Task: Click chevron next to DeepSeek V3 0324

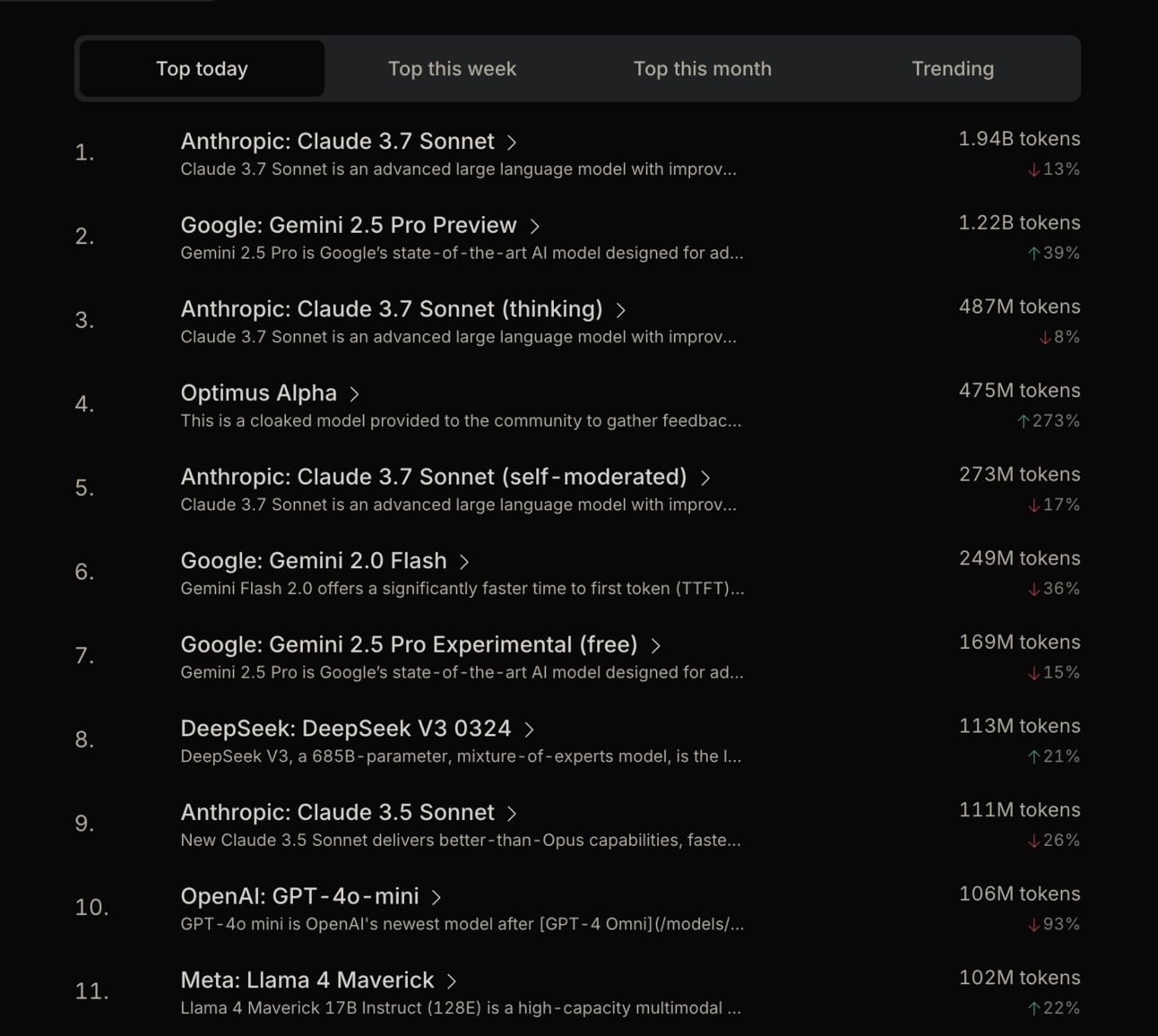Action: 529,730
